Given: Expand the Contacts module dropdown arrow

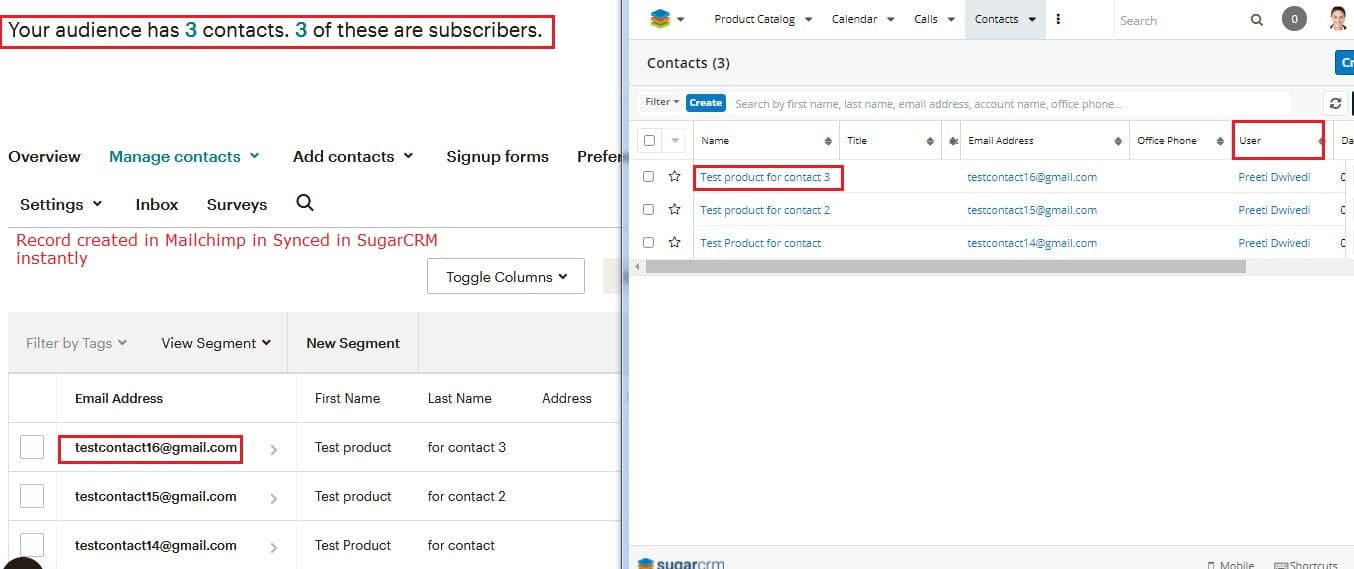Looking at the screenshot, I should tap(1032, 19).
